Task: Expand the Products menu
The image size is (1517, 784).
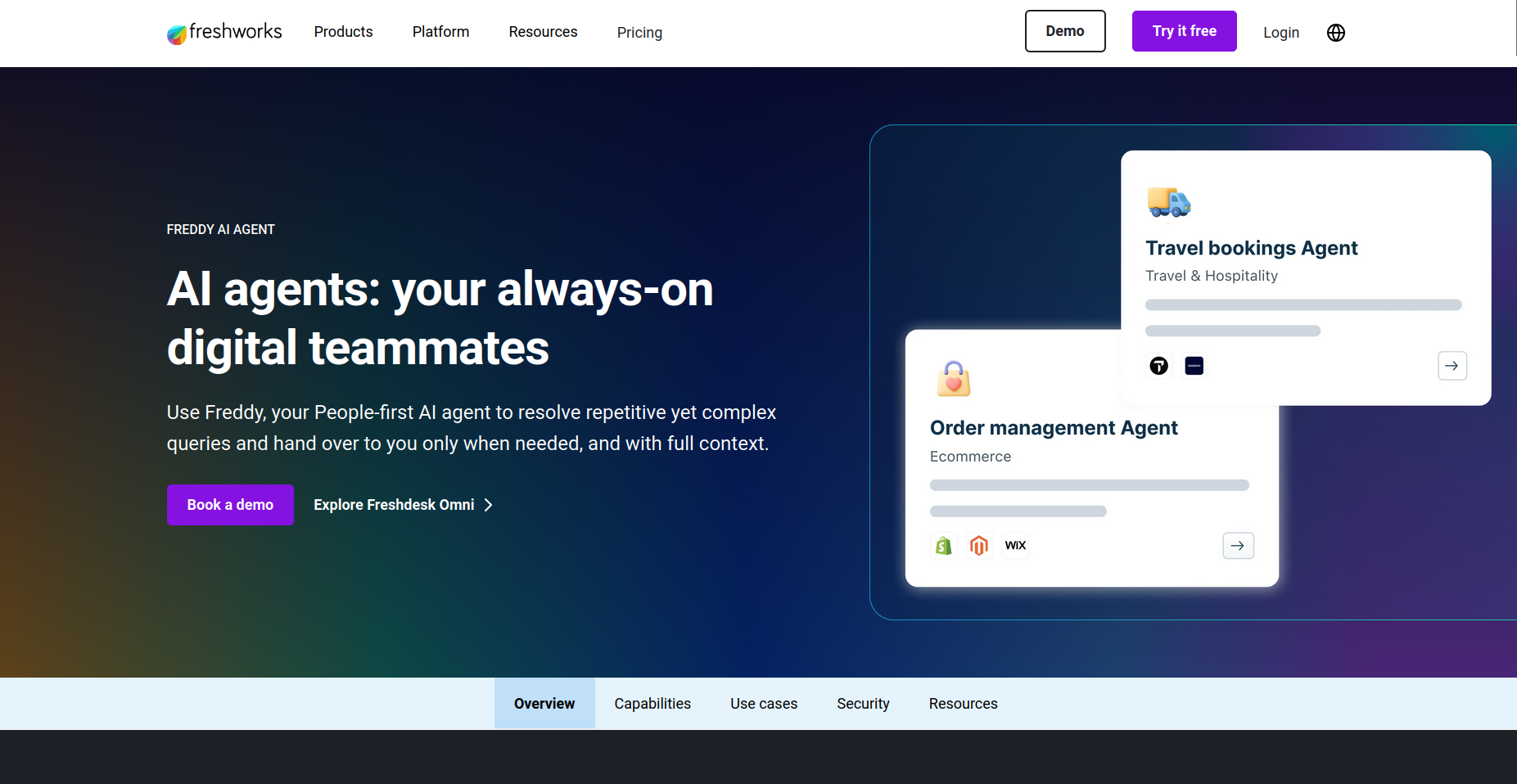Action: (343, 32)
